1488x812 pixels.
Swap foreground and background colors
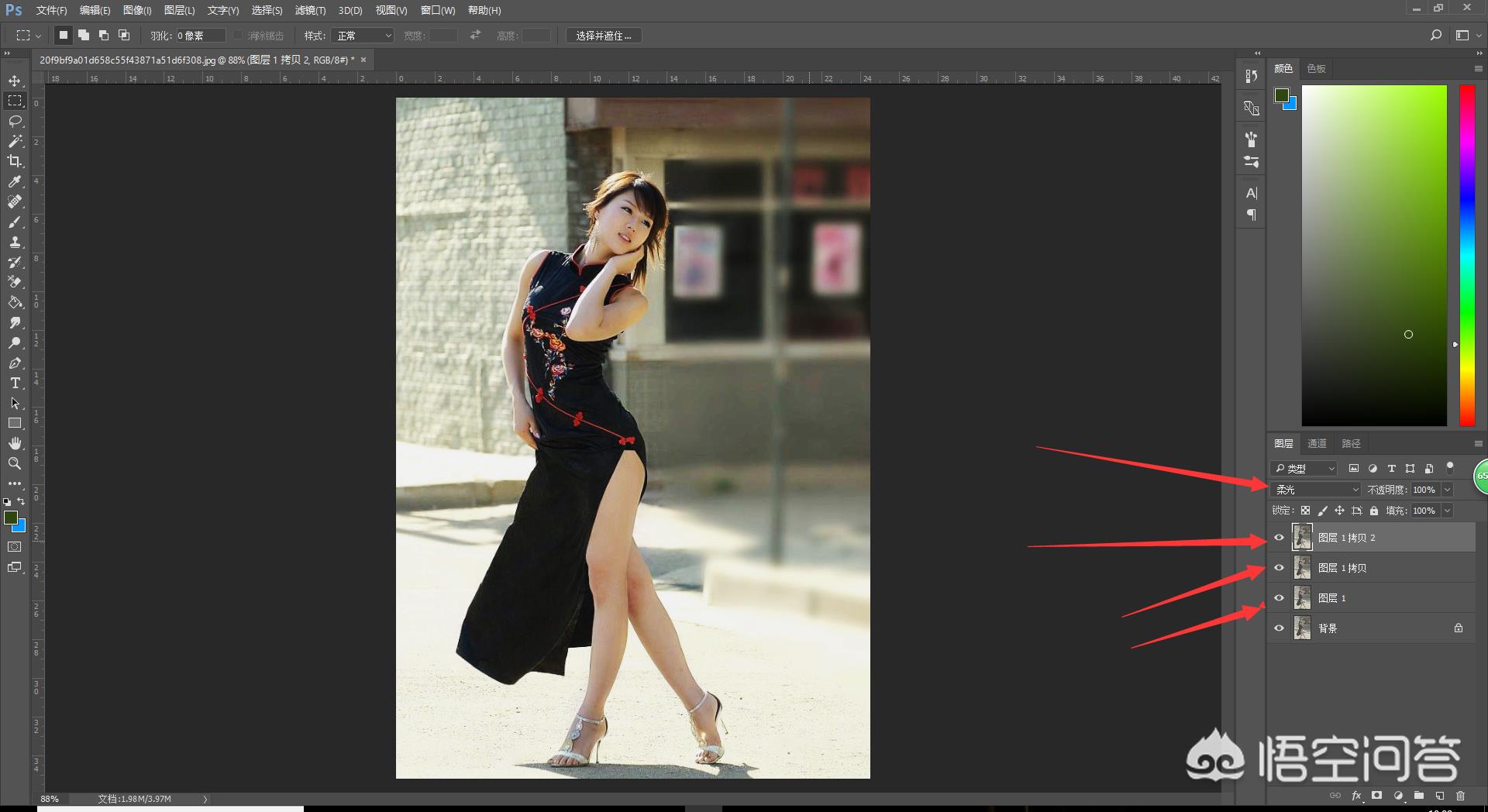(x=22, y=502)
